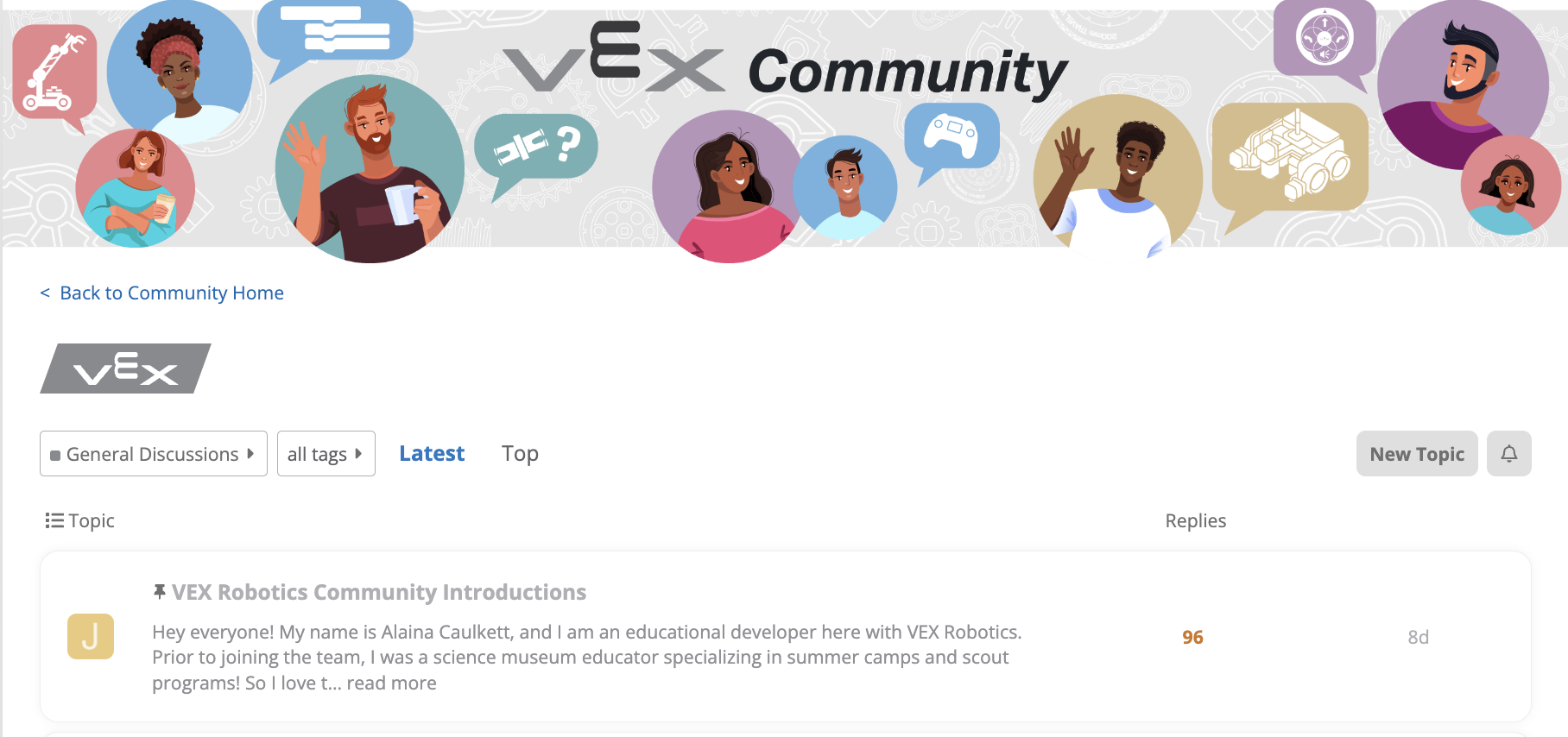Viewport: 1568px width, 737px height.
Task: Open the VEX Robotics Community Introductions topic
Action: (378, 592)
